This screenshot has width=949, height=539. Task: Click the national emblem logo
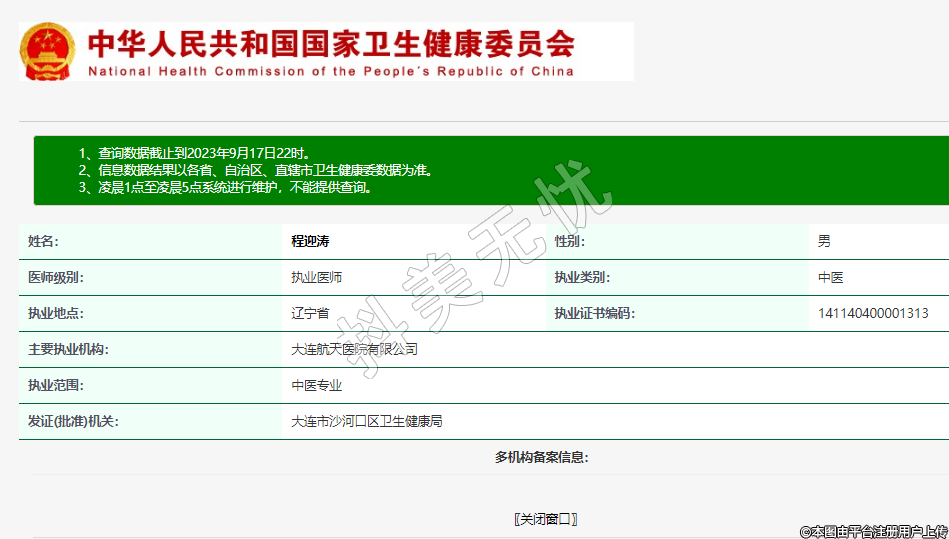click(x=47, y=52)
